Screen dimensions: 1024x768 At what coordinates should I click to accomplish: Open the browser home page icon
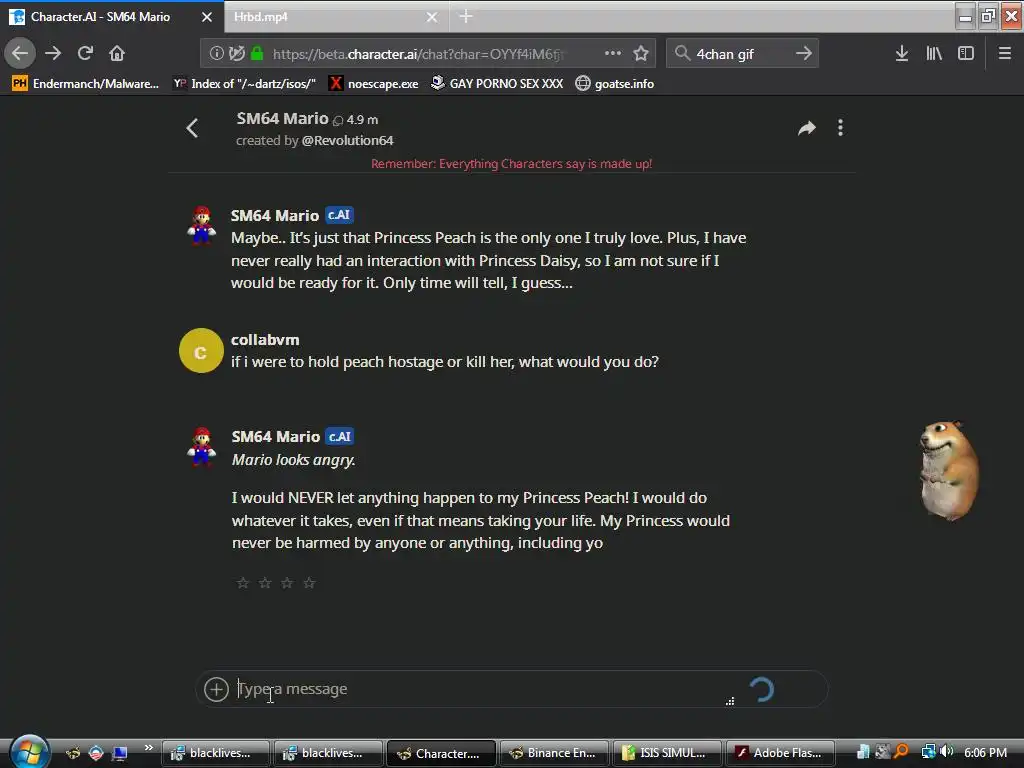tap(117, 53)
